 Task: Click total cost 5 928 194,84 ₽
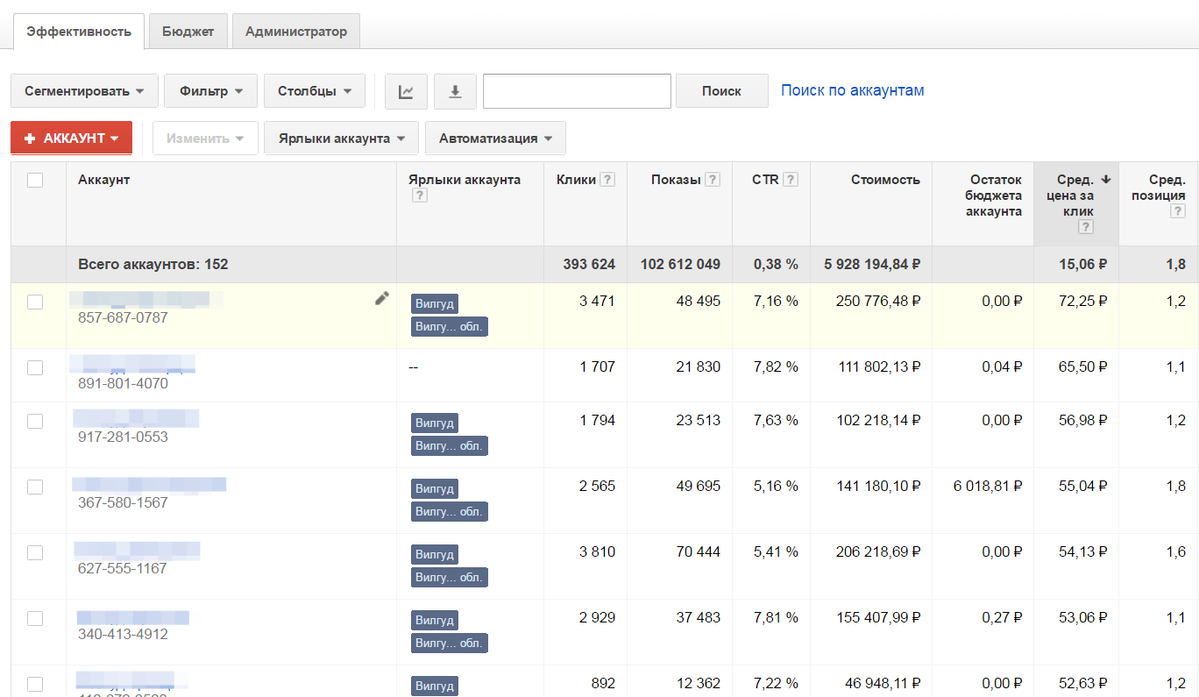(x=872, y=264)
